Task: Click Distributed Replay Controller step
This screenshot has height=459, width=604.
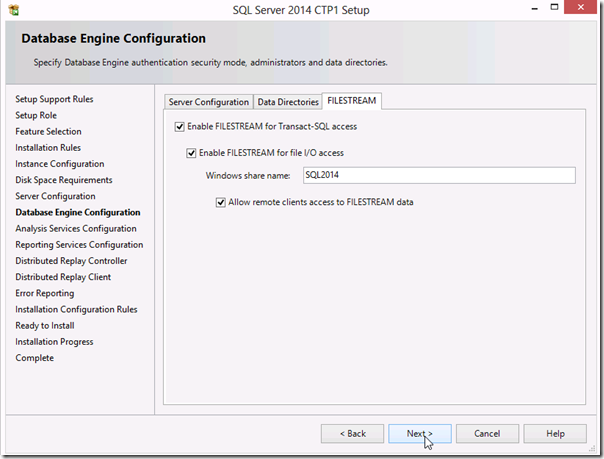Action: click(x=71, y=261)
